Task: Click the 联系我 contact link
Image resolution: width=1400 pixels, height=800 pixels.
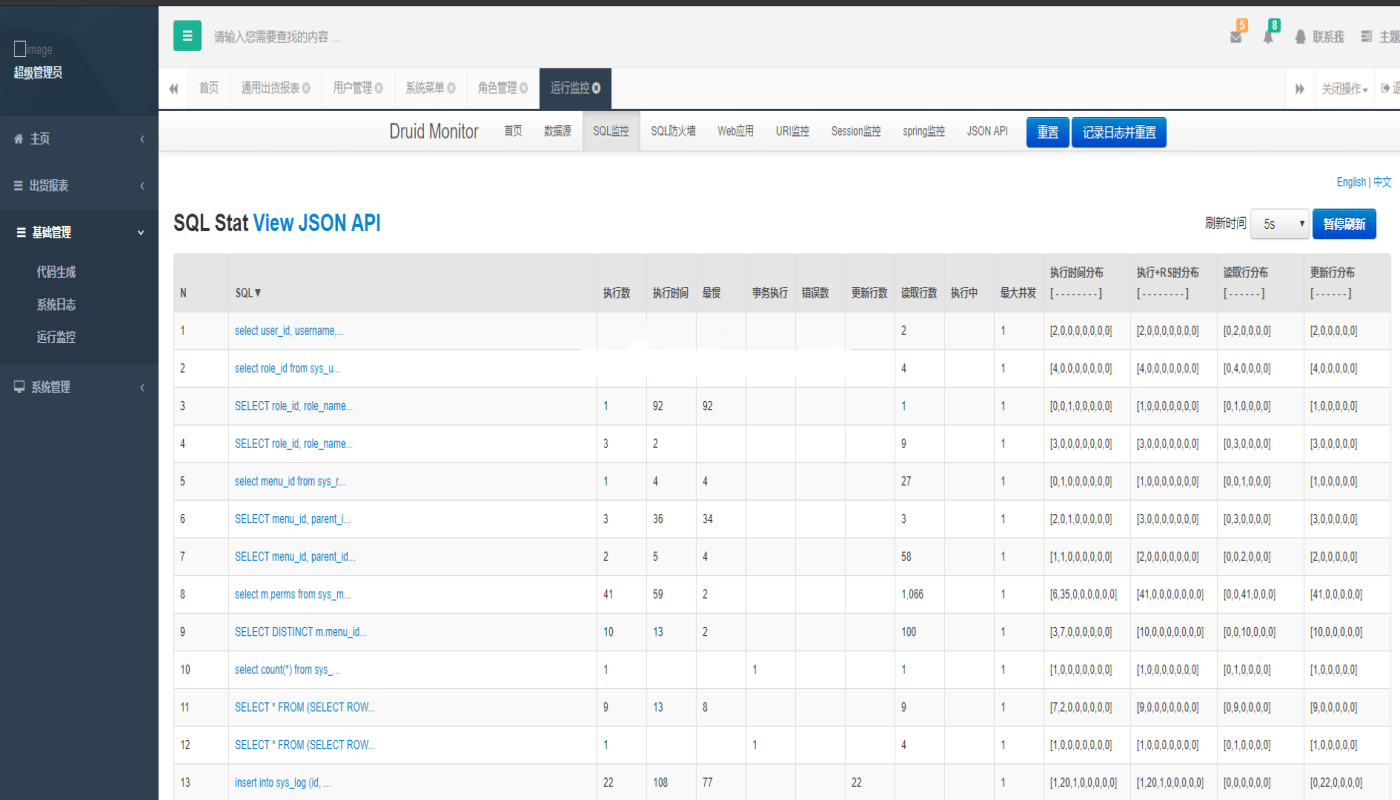Action: (1320, 37)
